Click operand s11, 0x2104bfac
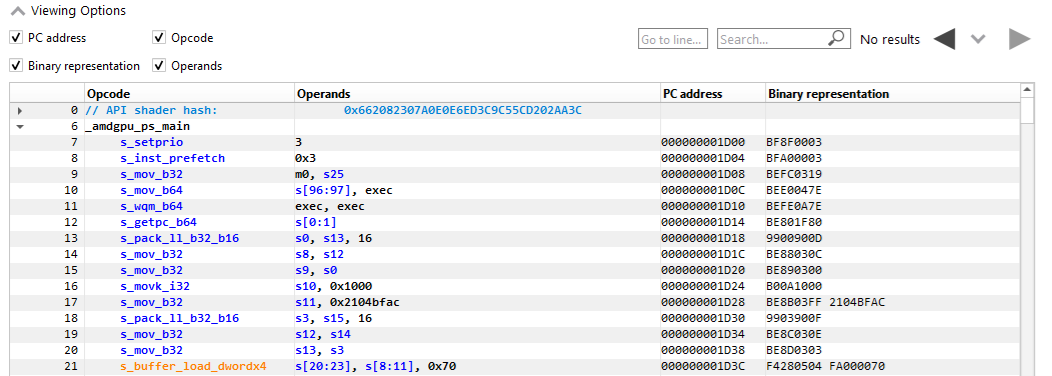 [347, 302]
